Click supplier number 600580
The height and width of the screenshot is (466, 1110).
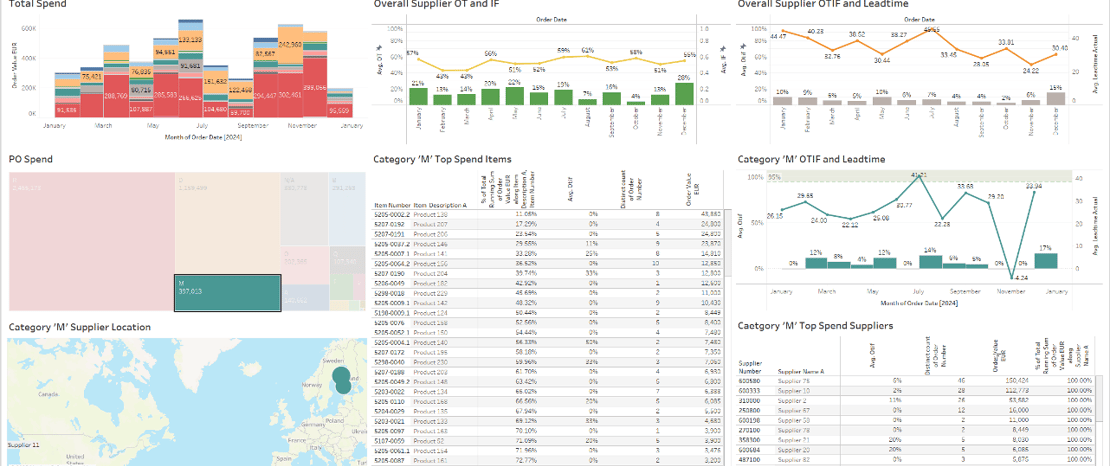(750, 380)
